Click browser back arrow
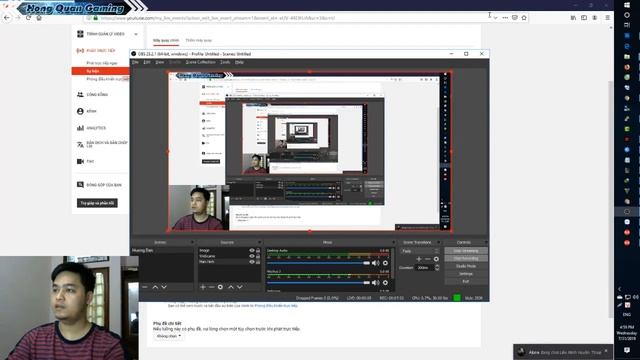 coord(7,18)
